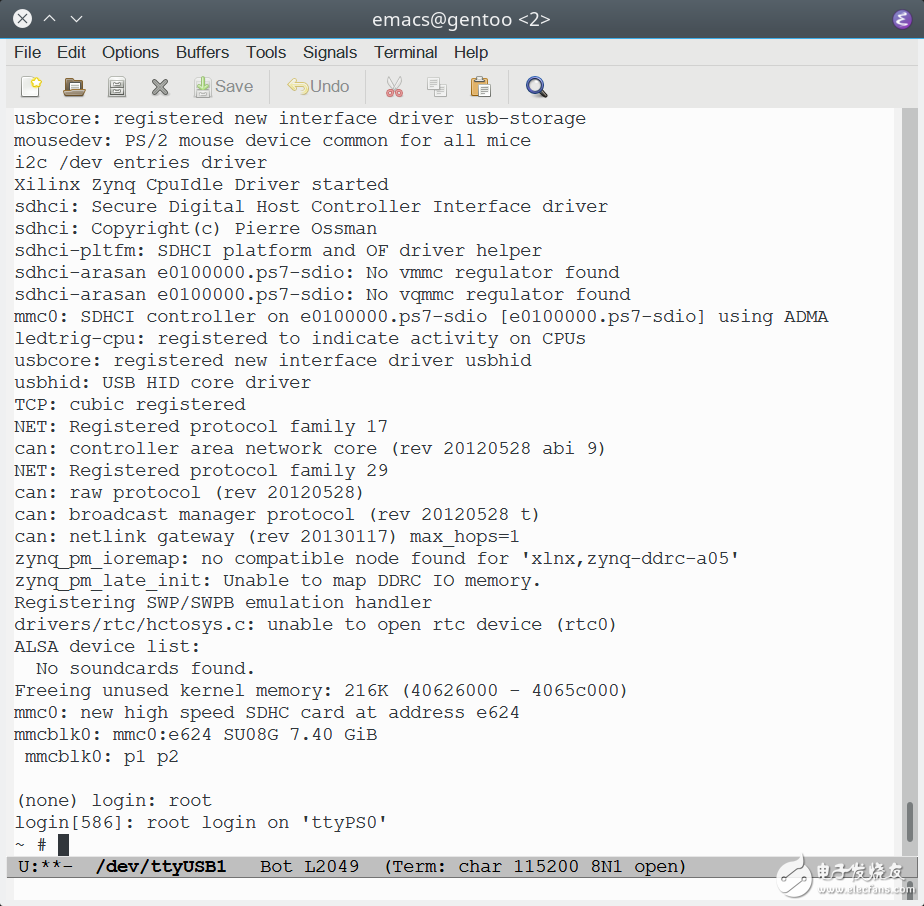Open the Options menu

coord(131,52)
